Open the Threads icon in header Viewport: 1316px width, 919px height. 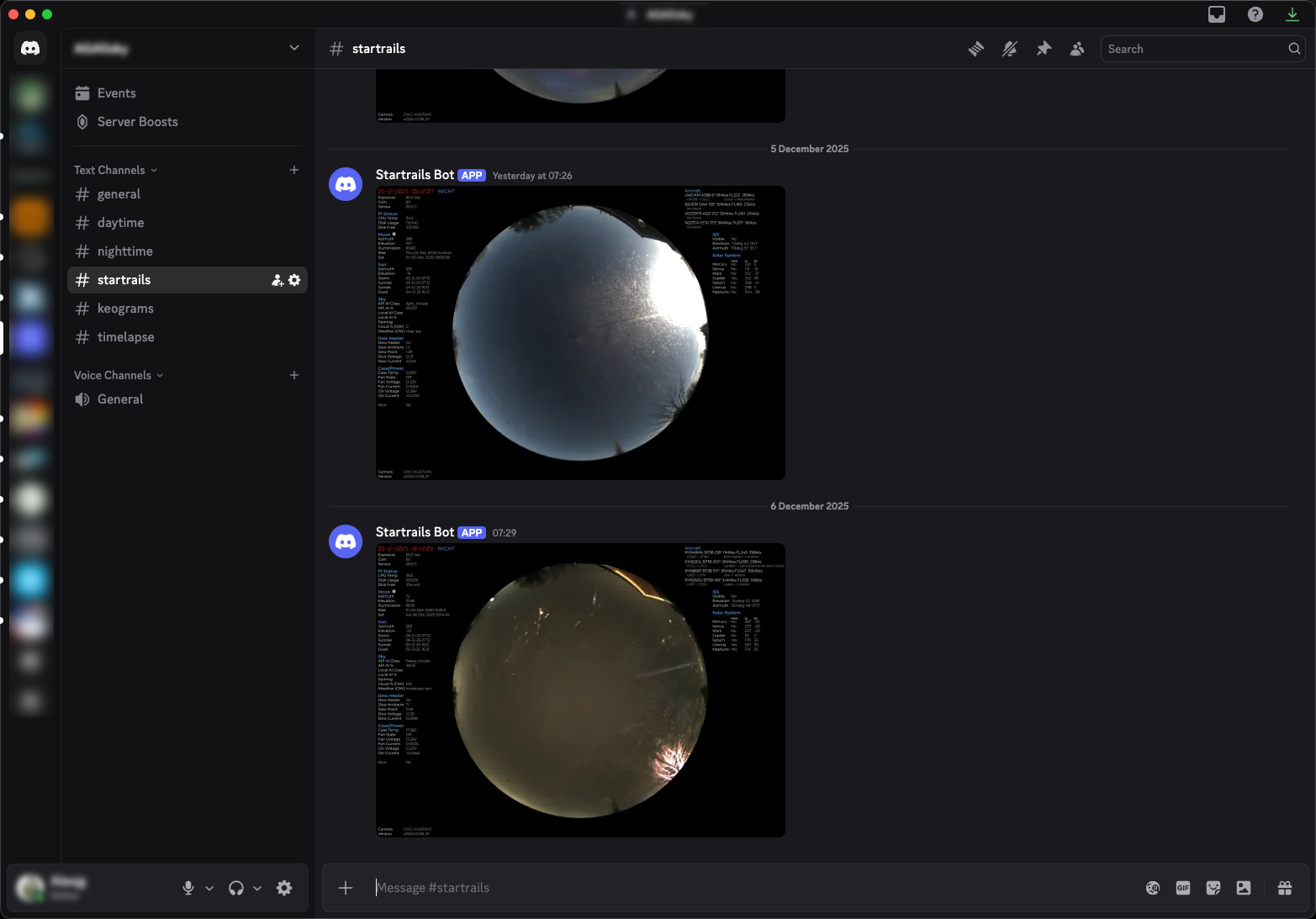[x=976, y=49]
